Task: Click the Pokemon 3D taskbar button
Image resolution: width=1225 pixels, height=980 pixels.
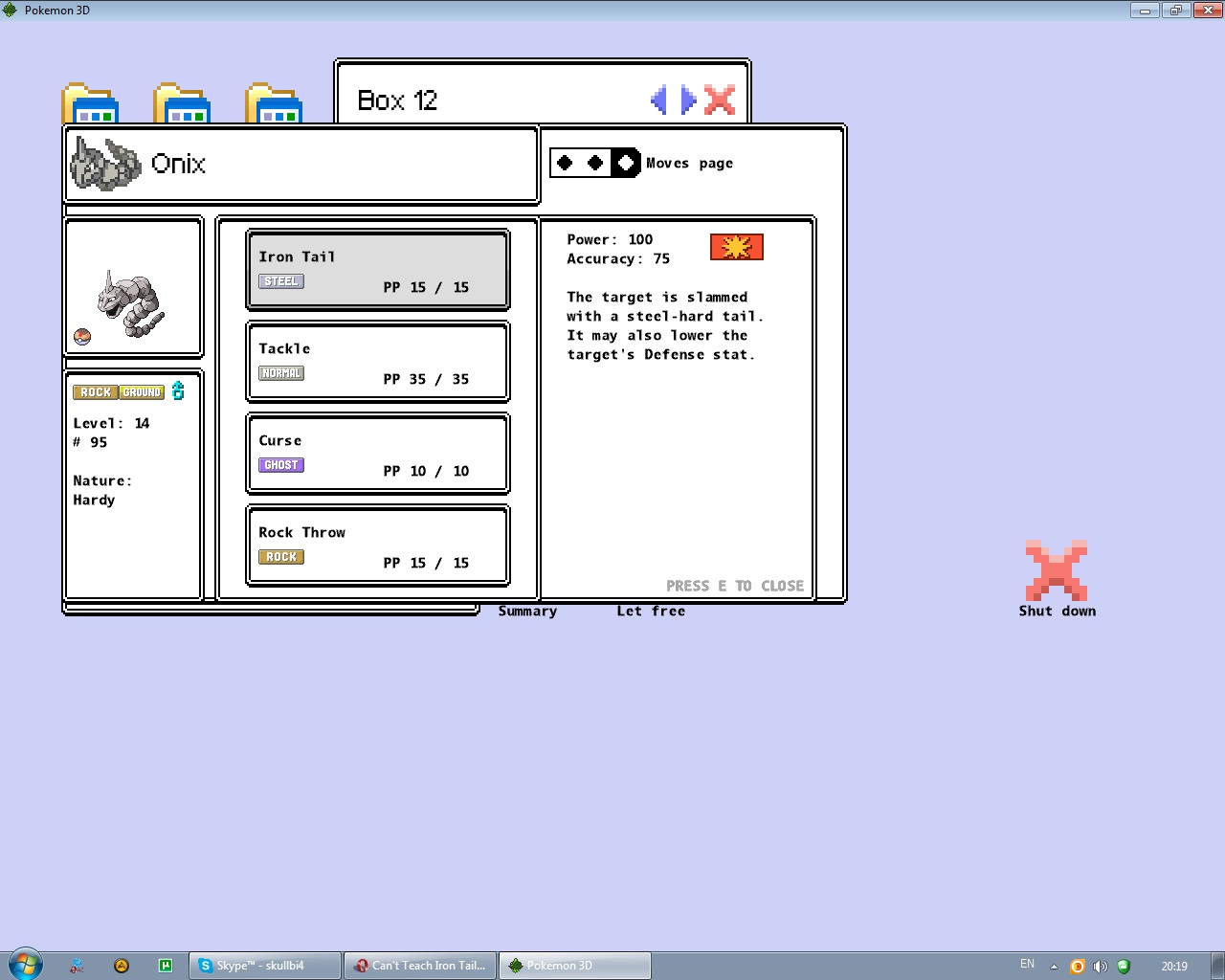Action: pyautogui.click(x=575, y=966)
